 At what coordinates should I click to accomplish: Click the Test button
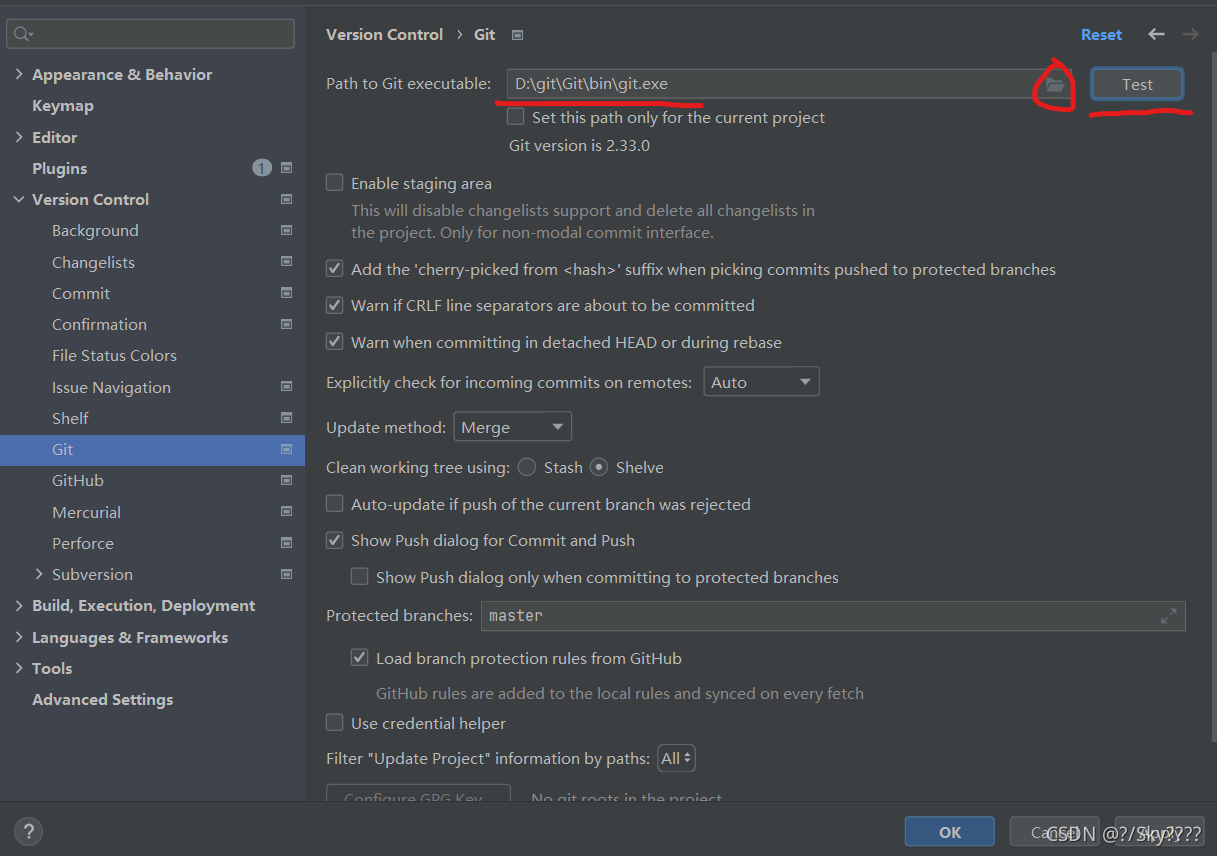click(1137, 85)
